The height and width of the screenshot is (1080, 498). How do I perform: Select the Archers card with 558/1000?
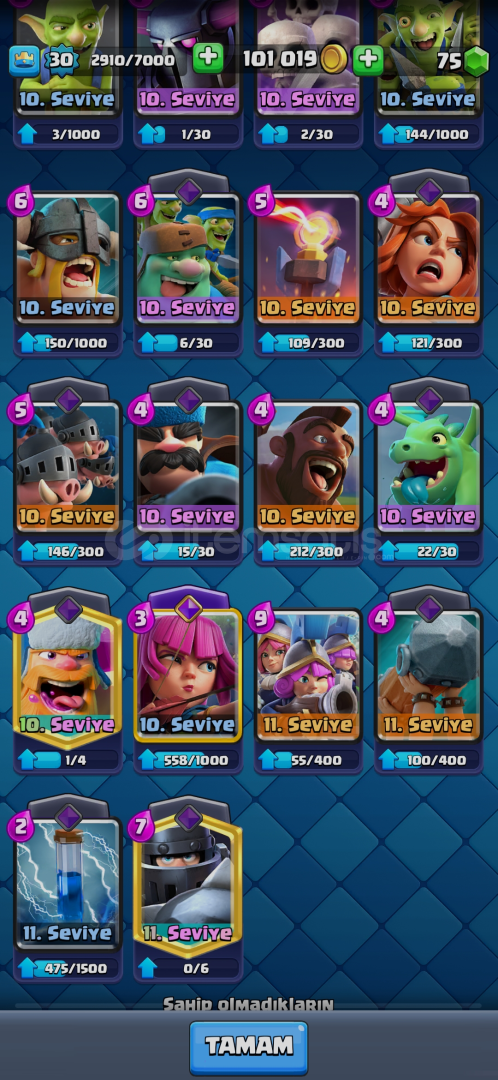[188, 675]
